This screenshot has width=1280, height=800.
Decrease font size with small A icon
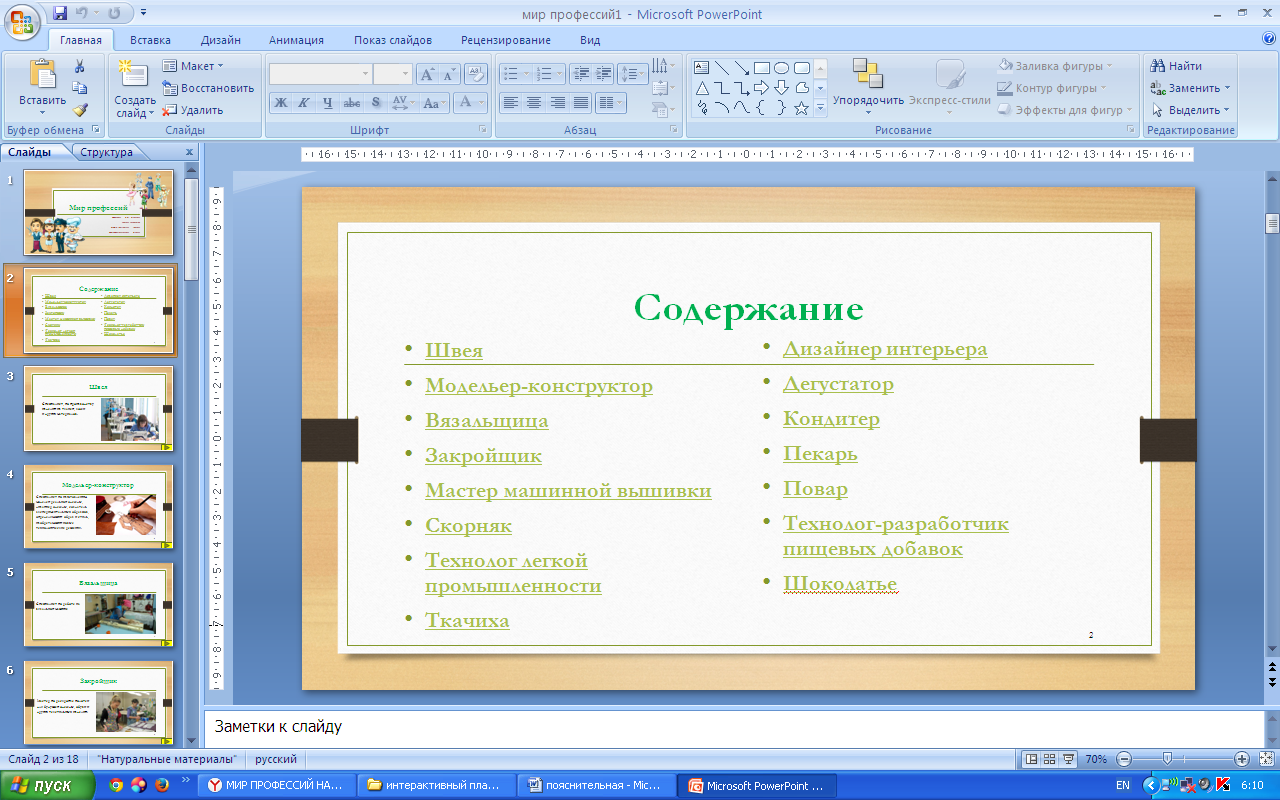point(449,73)
